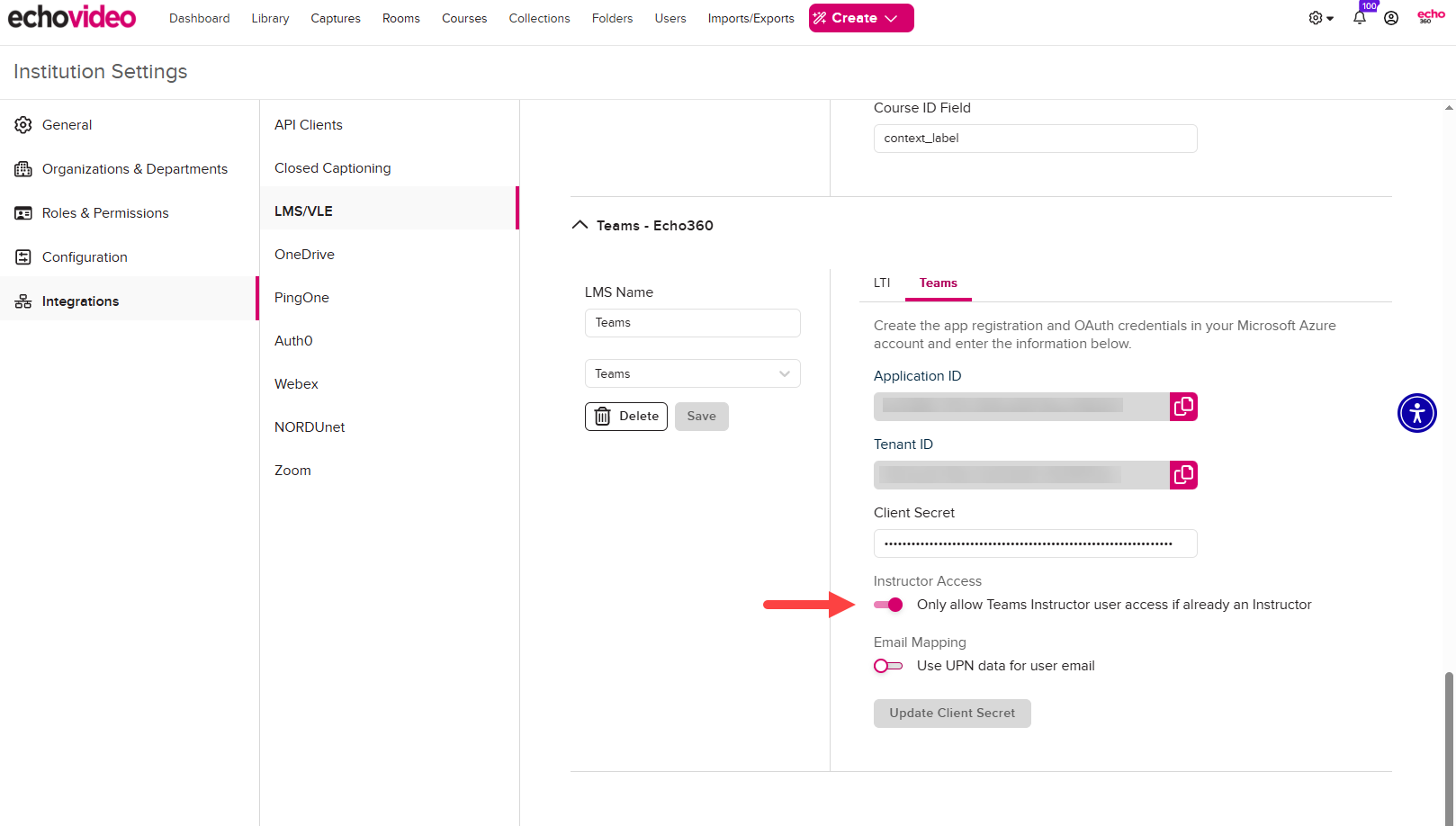The height and width of the screenshot is (826, 1456).
Task: Go to Rooms in top navigation
Action: coord(401,18)
